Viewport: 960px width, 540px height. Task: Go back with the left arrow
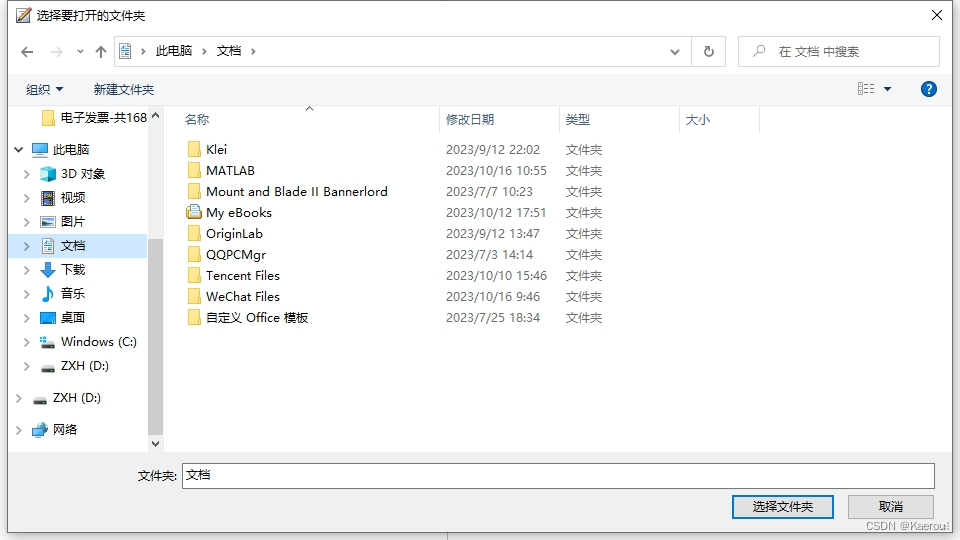point(27,52)
